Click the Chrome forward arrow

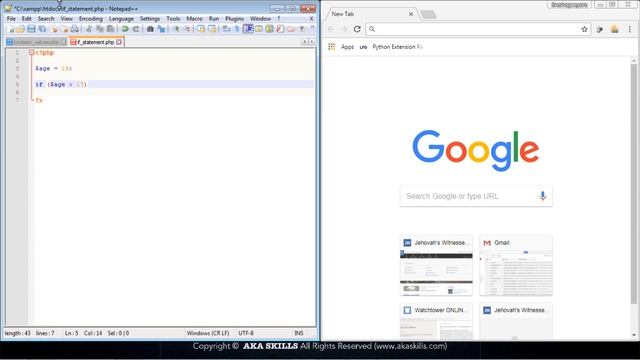coord(344,29)
